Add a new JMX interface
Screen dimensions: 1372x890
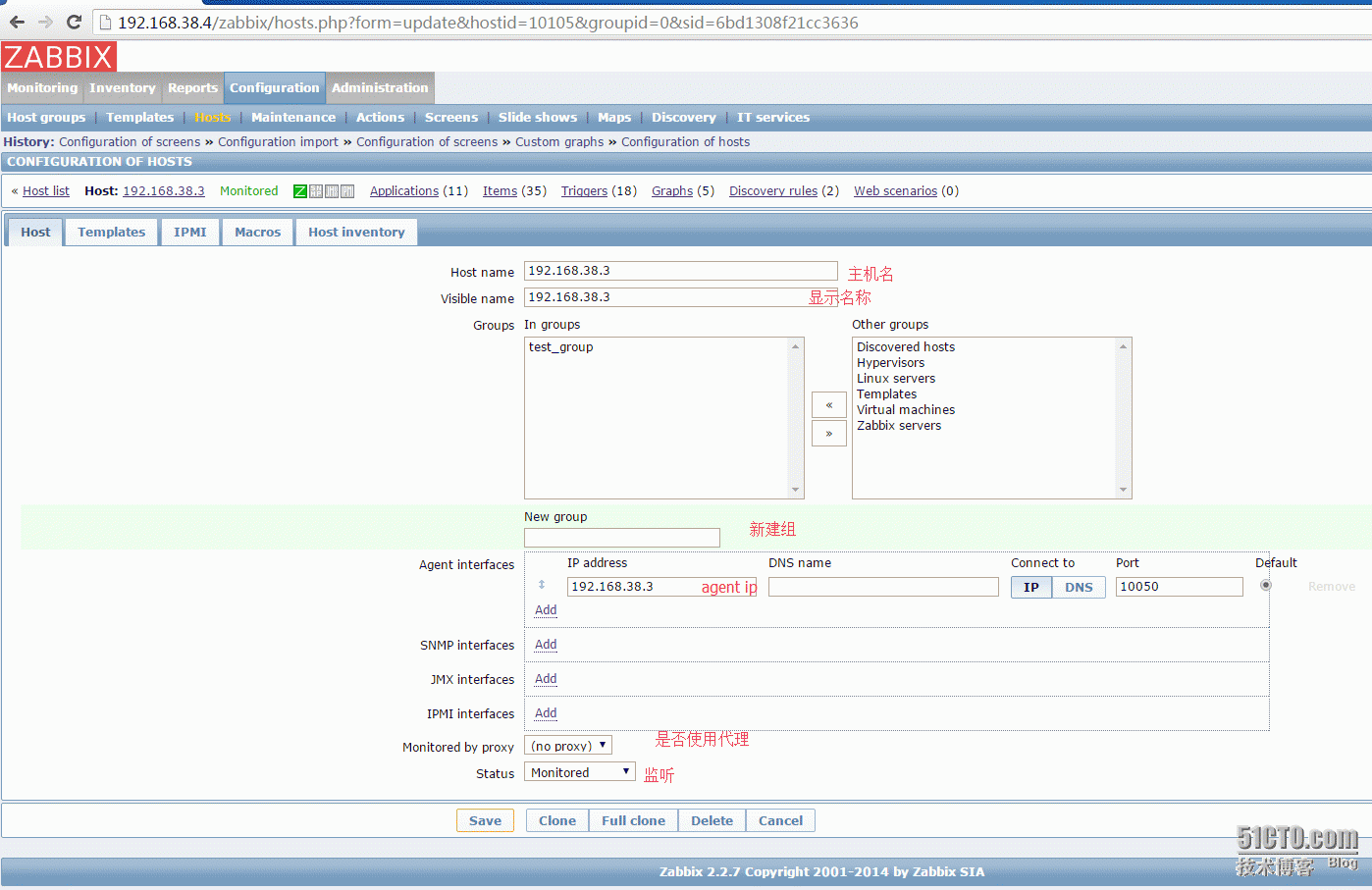coord(546,679)
